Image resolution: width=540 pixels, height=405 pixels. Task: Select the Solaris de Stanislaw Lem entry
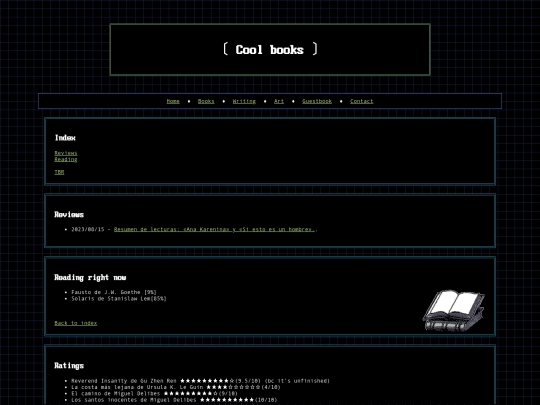tap(119, 299)
